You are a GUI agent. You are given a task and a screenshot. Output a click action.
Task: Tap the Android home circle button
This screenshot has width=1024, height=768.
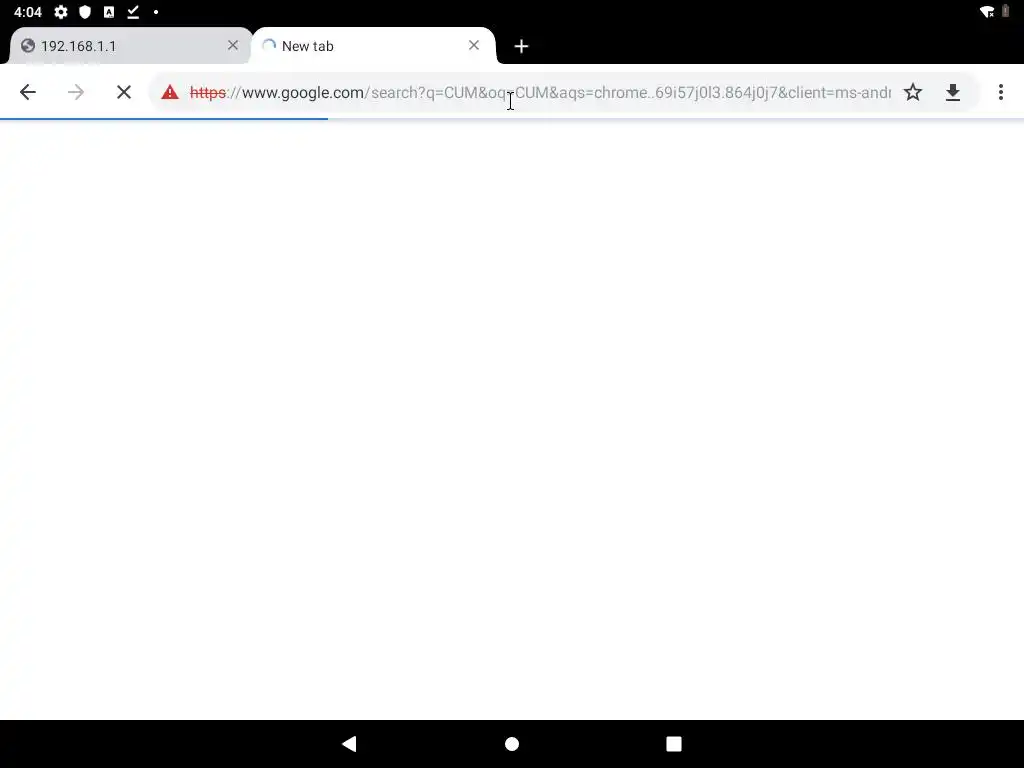512,744
